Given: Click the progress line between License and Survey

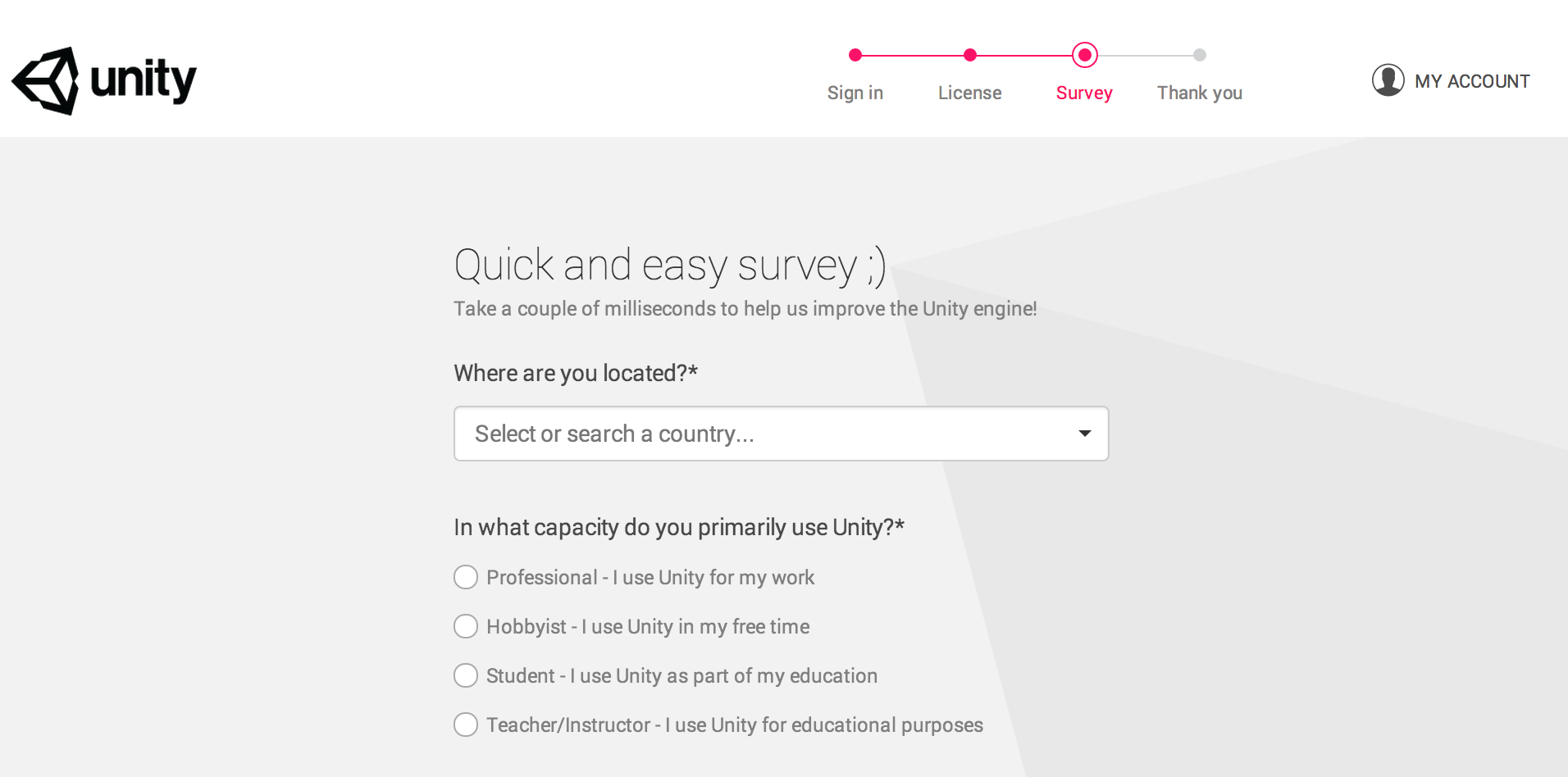Looking at the screenshot, I should (x=1025, y=55).
